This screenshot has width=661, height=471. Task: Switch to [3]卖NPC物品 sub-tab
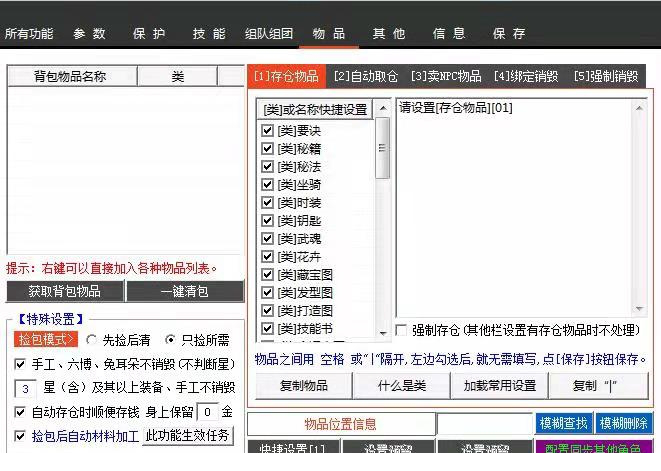click(446, 76)
